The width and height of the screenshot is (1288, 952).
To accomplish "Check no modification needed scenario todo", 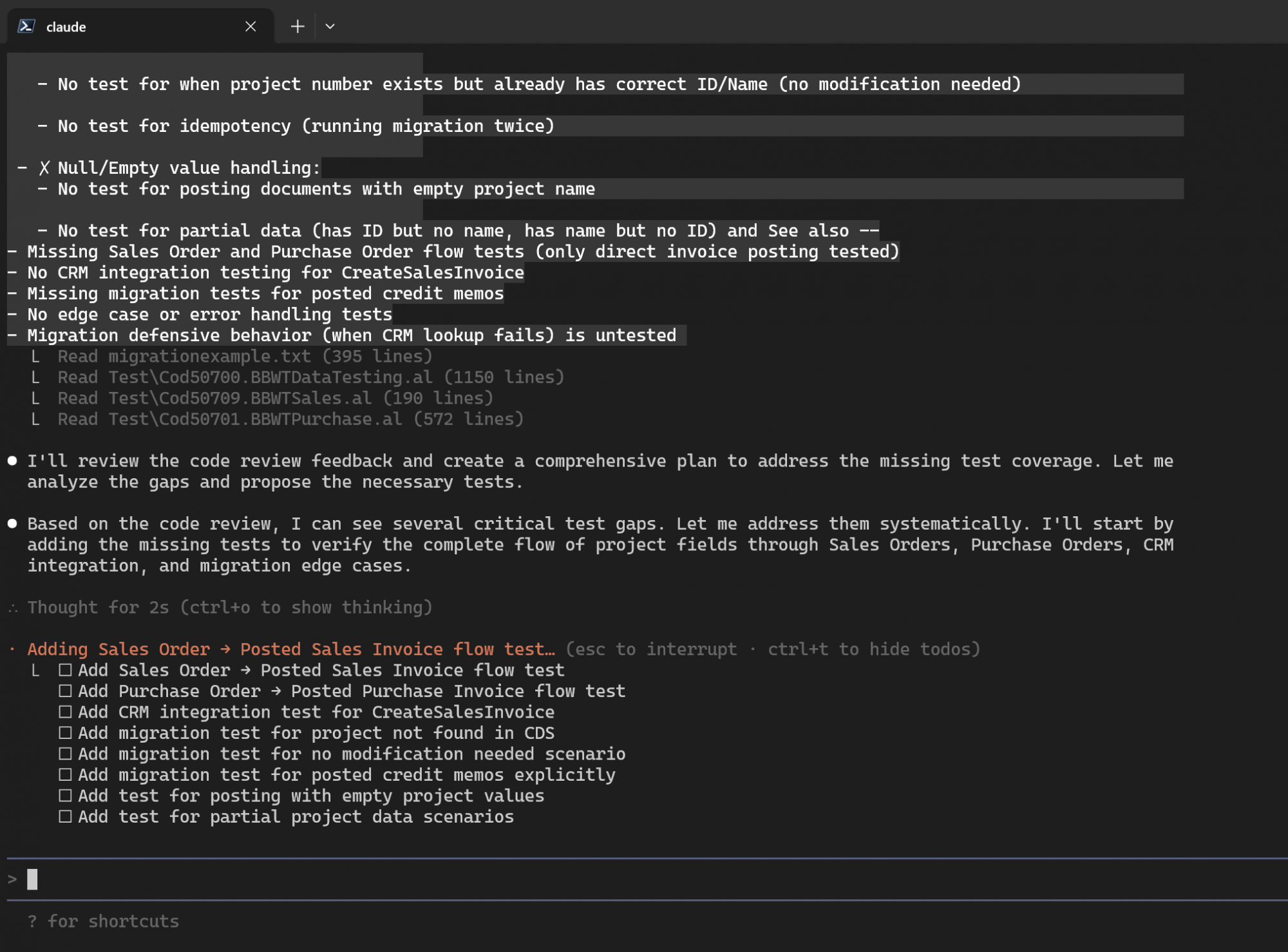I will coord(65,754).
